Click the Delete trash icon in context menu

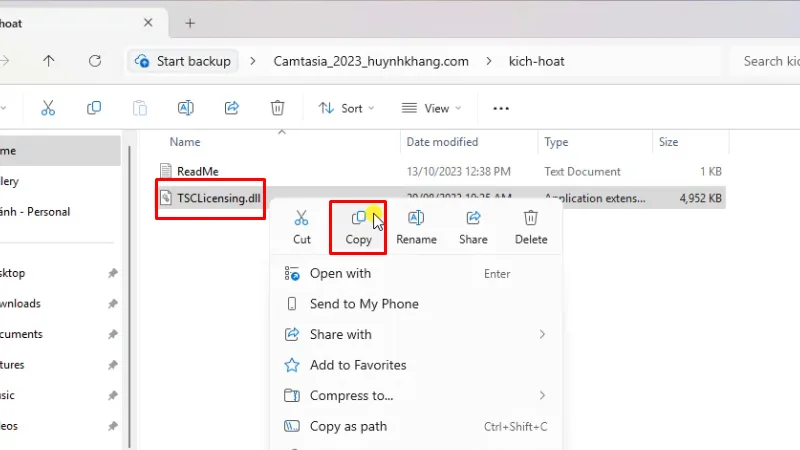pyautogui.click(x=531, y=218)
